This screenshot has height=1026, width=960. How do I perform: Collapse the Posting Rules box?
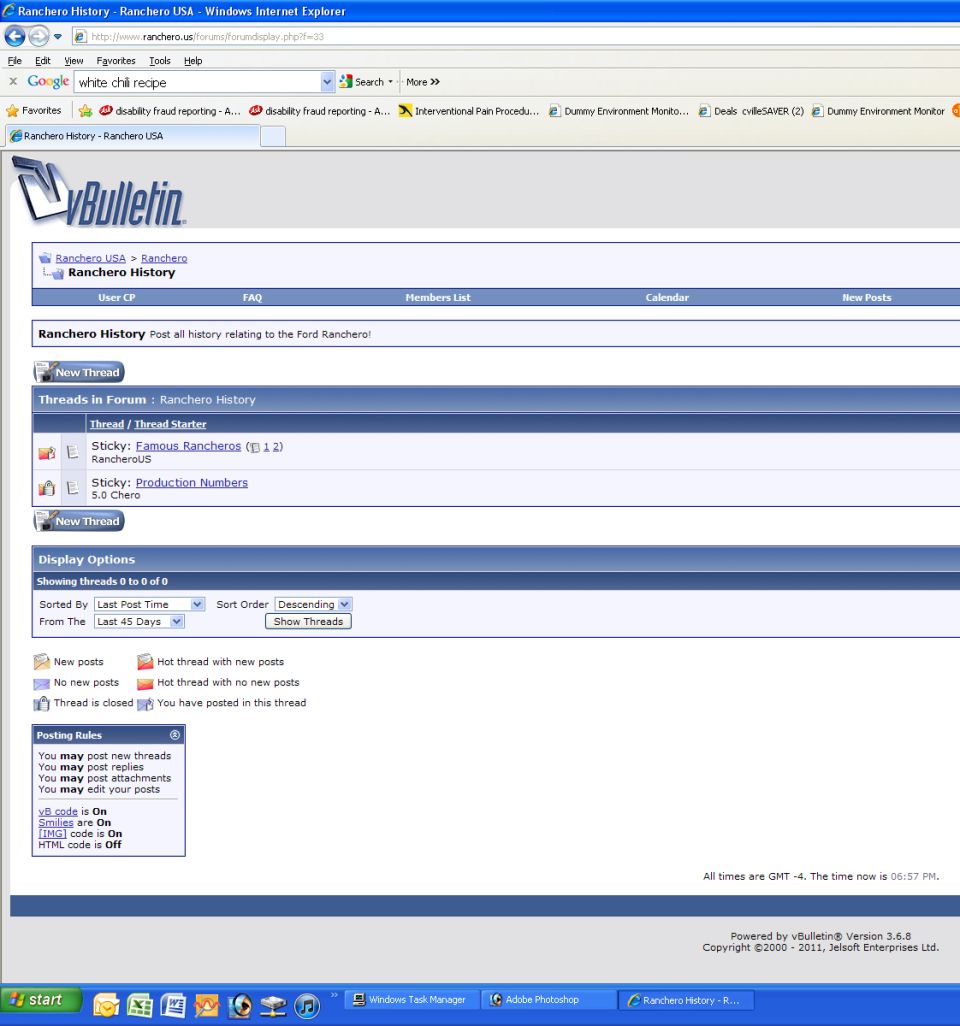pos(175,735)
